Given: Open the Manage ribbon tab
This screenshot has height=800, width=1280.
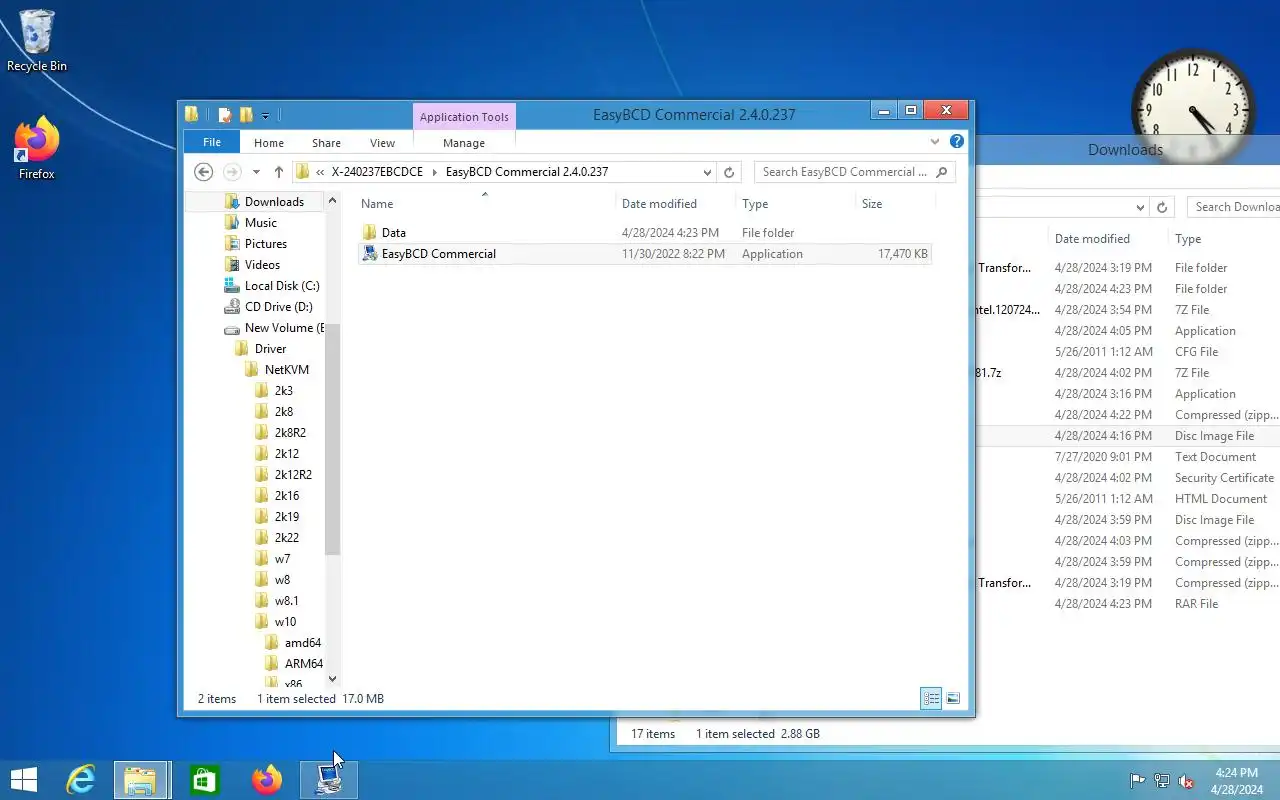Looking at the screenshot, I should click(464, 143).
